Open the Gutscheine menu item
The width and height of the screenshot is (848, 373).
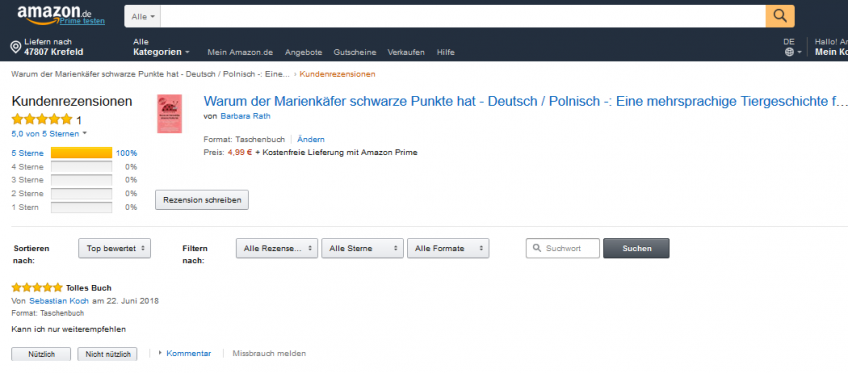point(355,52)
